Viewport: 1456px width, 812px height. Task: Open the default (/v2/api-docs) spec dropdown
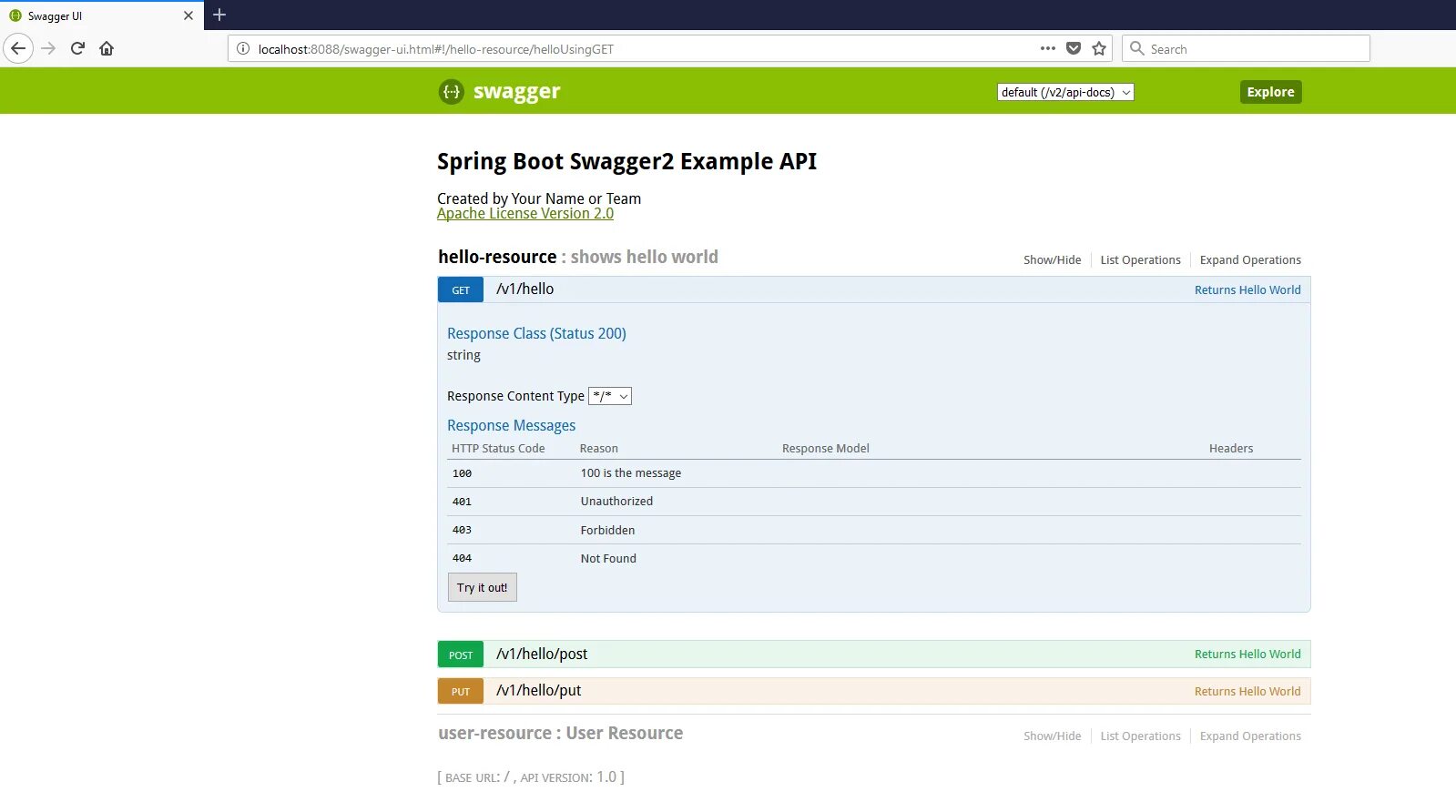tap(1065, 92)
